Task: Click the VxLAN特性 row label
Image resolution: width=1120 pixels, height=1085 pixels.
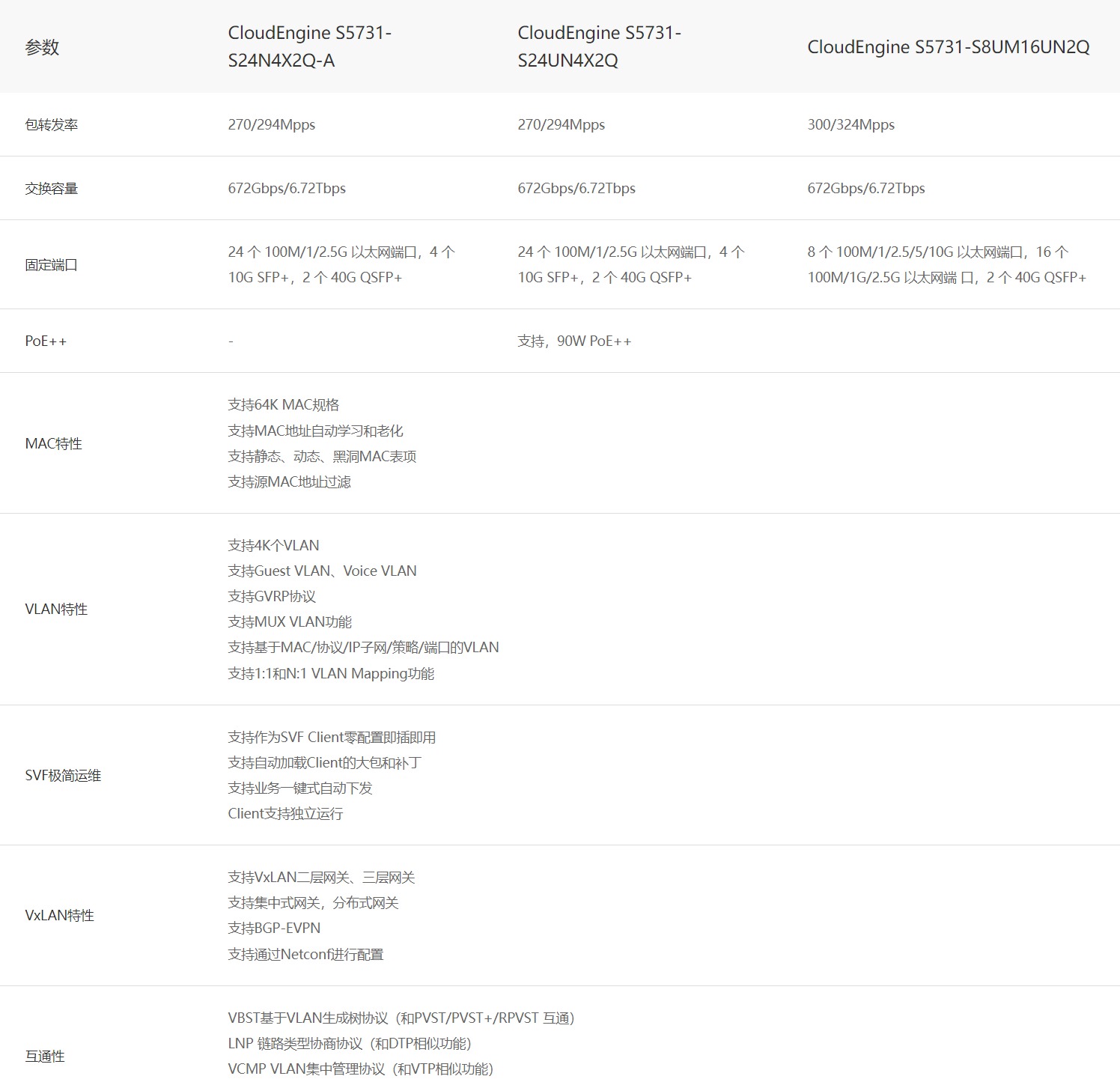Action: [60, 916]
